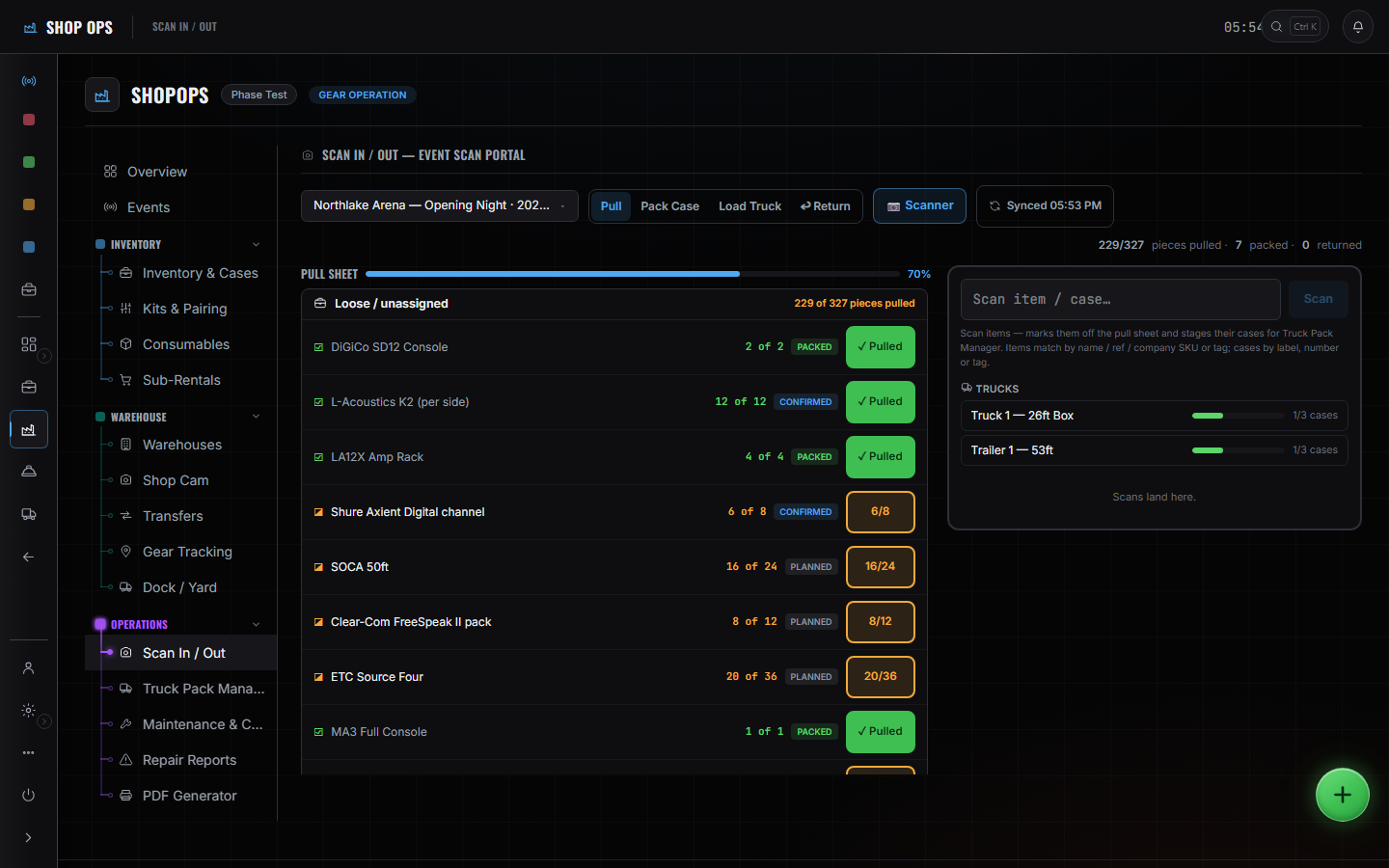The image size is (1389, 868).
Task: Open the truck icon in left rail
Action: tap(29, 514)
